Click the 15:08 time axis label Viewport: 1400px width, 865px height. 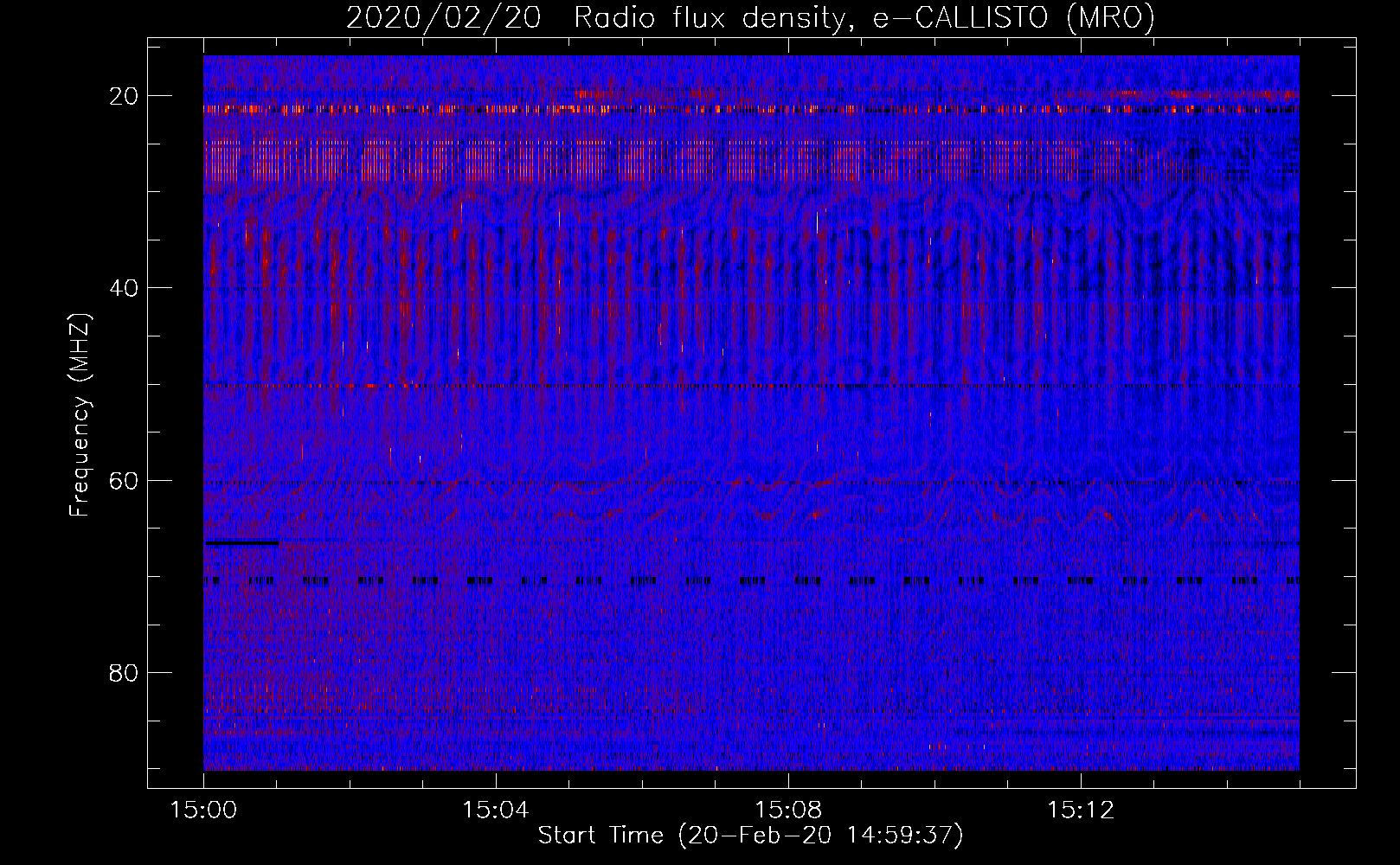pos(788,811)
